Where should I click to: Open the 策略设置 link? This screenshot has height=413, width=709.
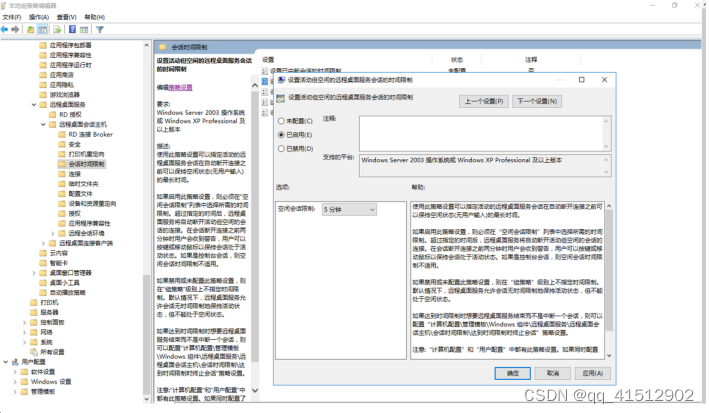[180, 87]
